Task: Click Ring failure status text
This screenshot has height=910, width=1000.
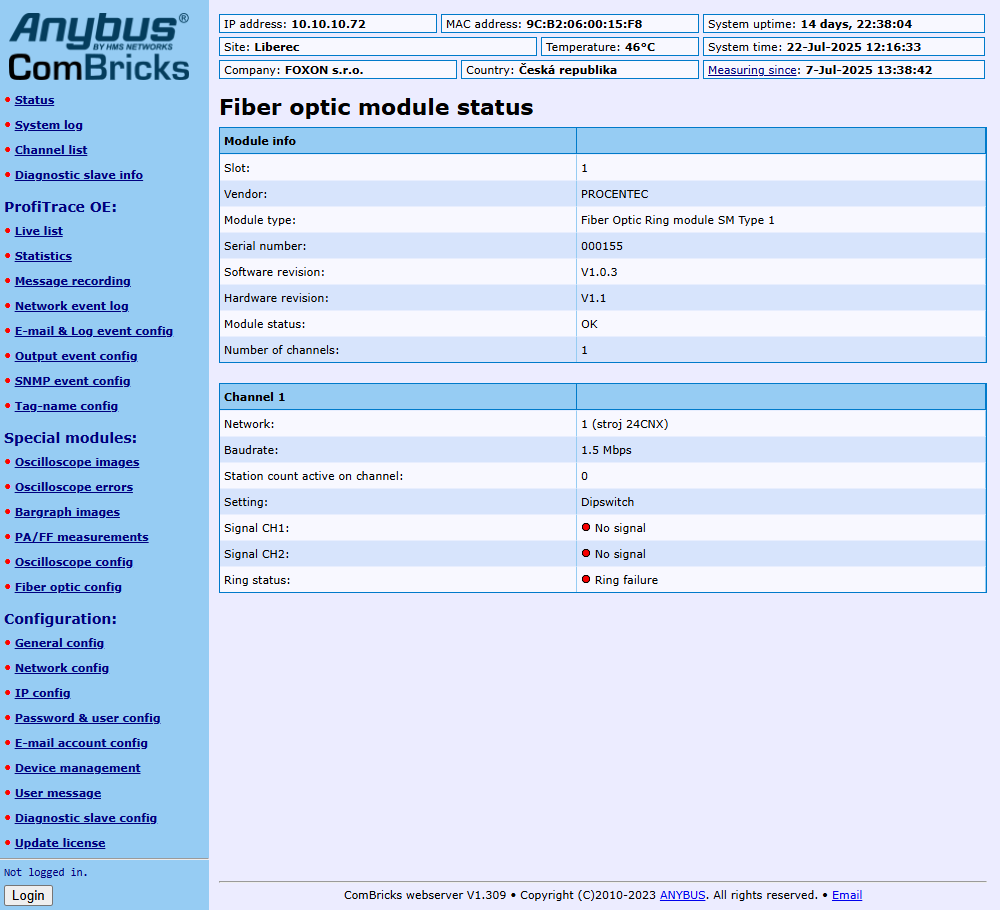Action: pos(626,580)
